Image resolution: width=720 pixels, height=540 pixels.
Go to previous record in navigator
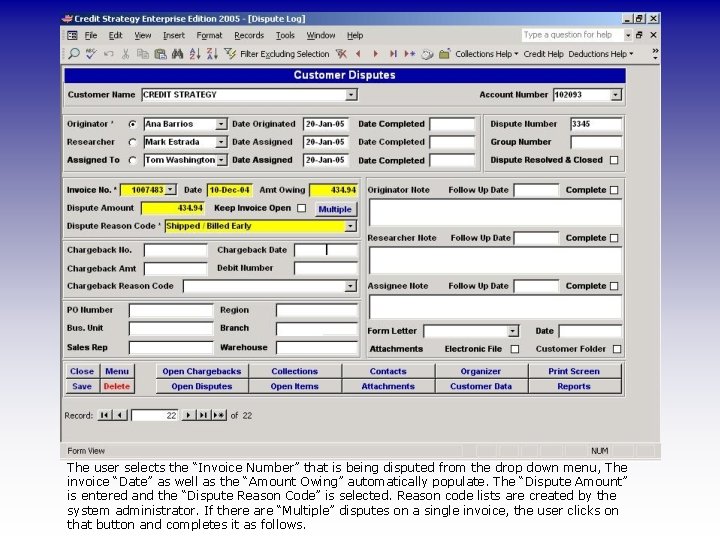[x=120, y=415]
